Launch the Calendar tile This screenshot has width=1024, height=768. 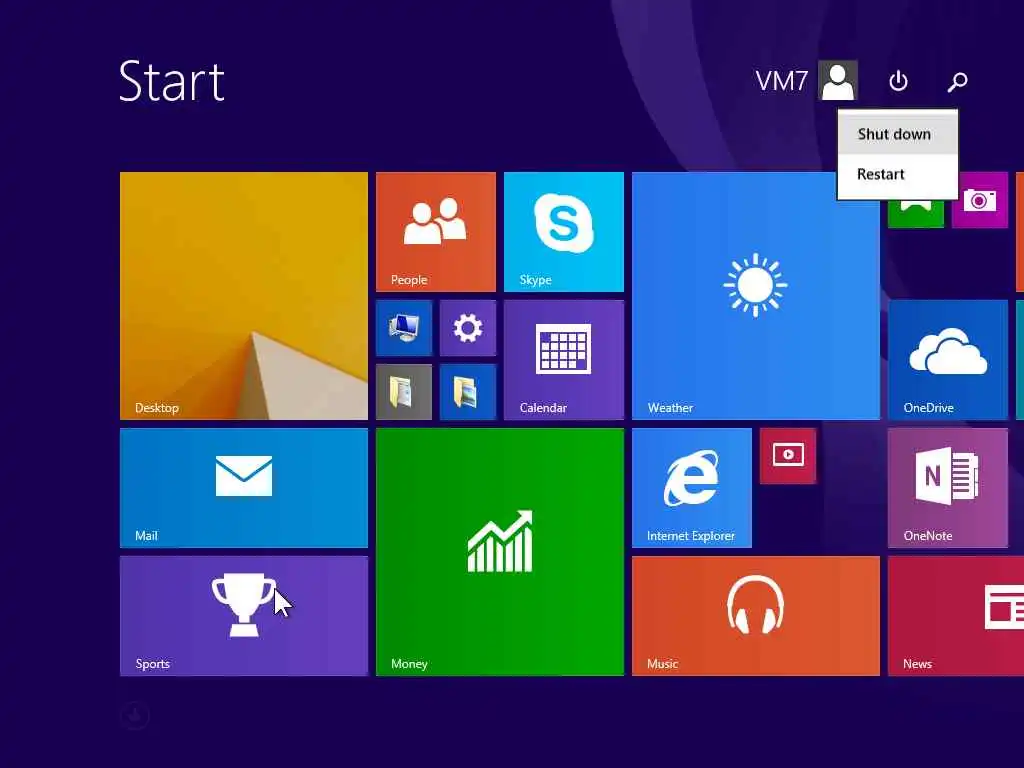click(x=564, y=360)
